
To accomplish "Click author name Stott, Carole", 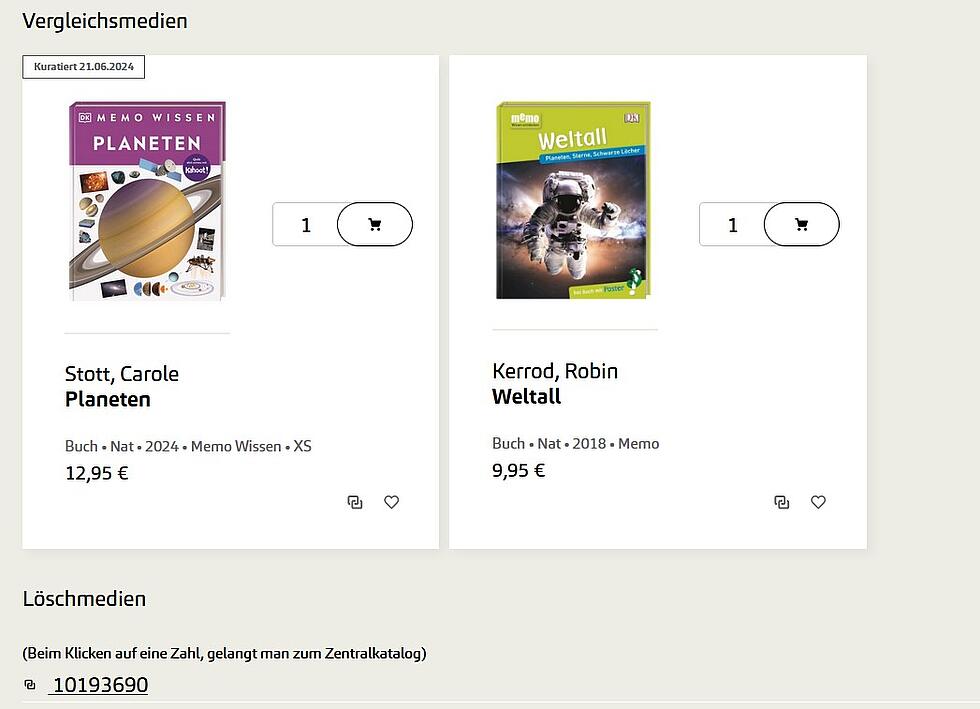I will [x=122, y=374].
